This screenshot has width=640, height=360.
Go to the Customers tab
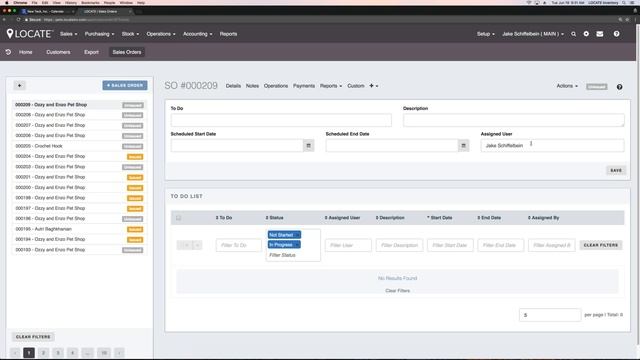tap(58, 52)
